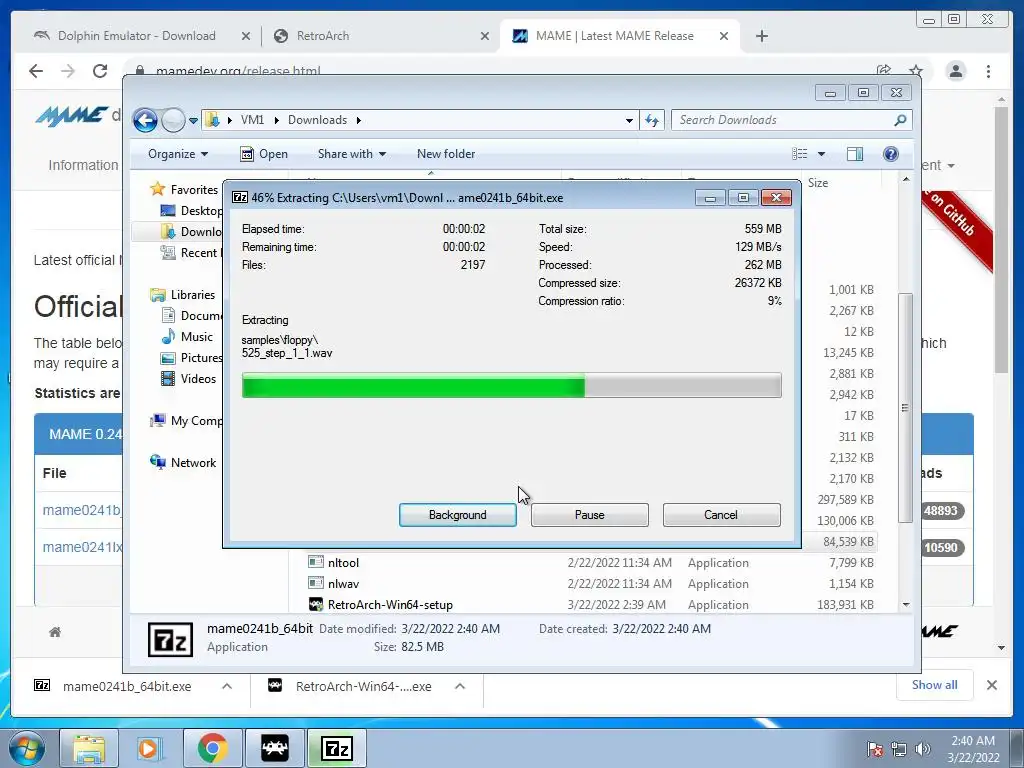Create a New folder

pyautogui.click(x=446, y=154)
